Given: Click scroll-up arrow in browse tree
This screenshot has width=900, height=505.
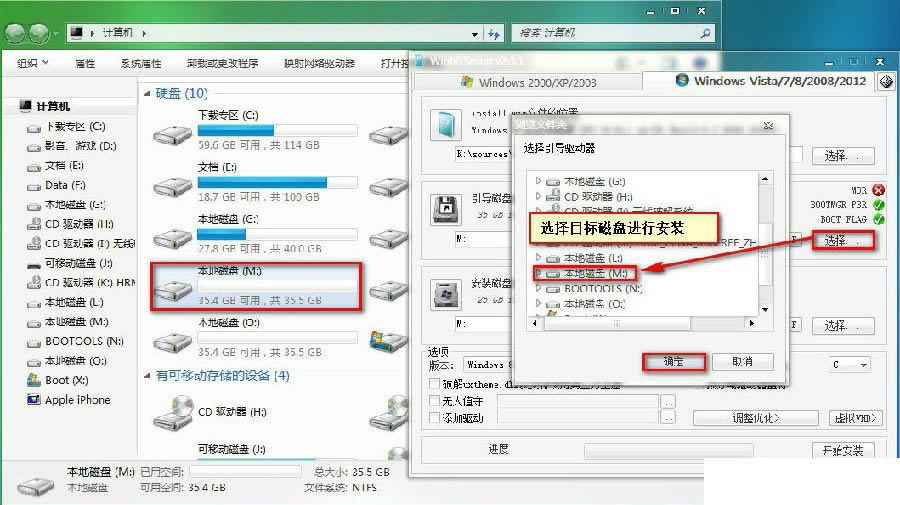Looking at the screenshot, I should tap(765, 179).
